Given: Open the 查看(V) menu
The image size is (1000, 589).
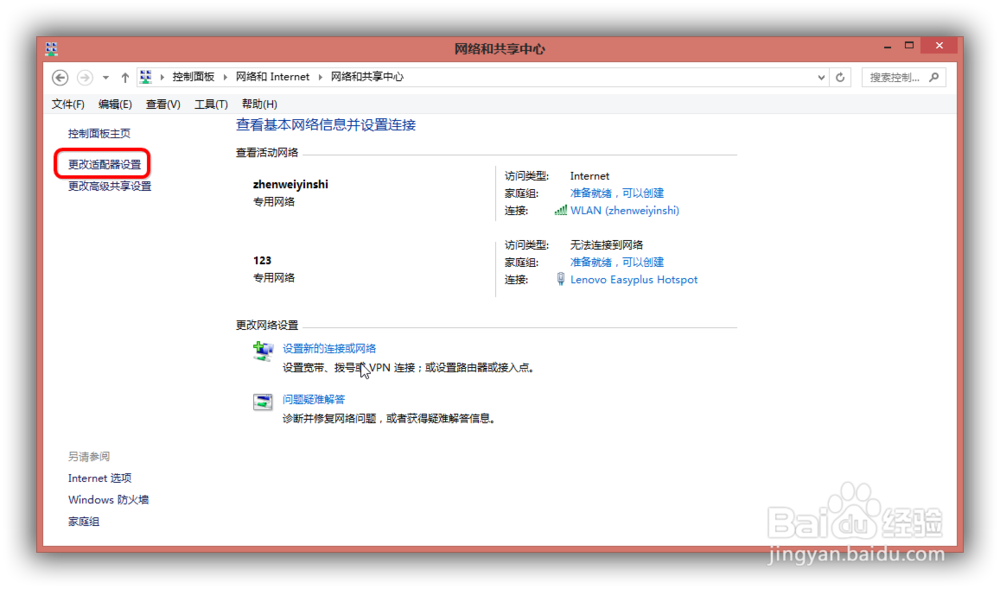Looking at the screenshot, I should pyautogui.click(x=163, y=103).
